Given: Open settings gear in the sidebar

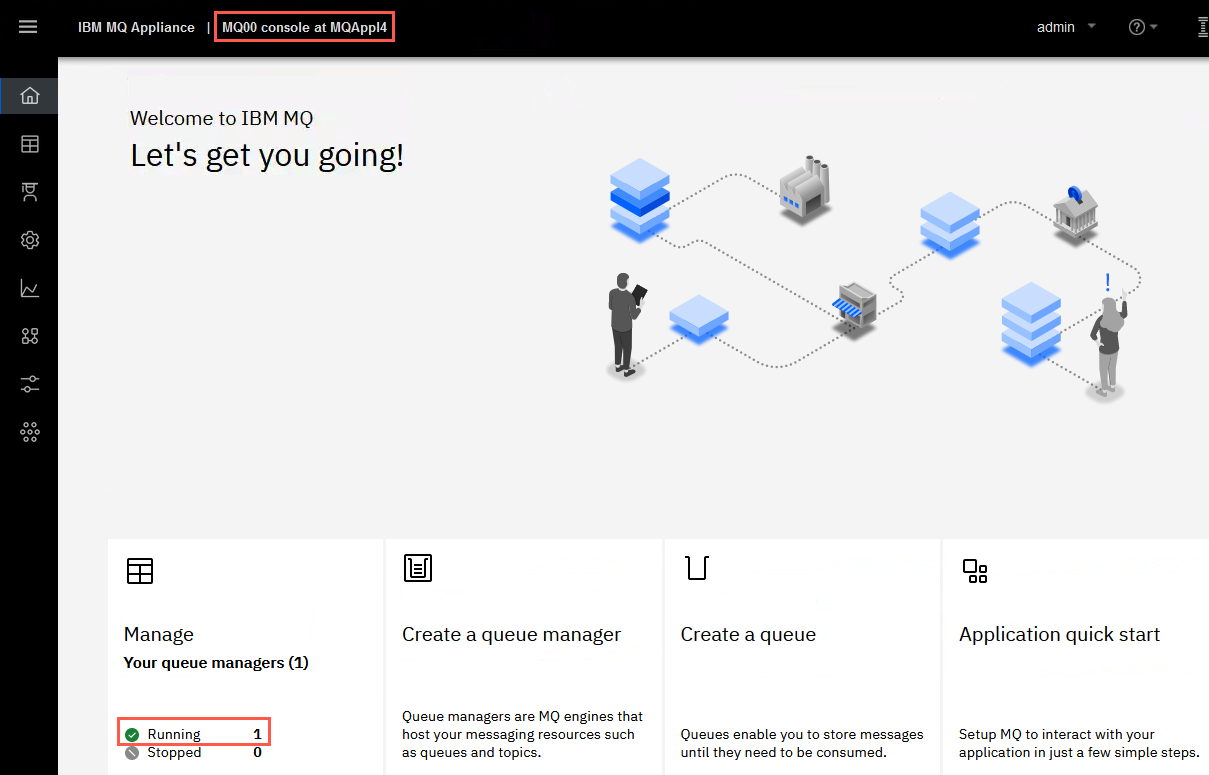Looking at the screenshot, I should pos(30,240).
